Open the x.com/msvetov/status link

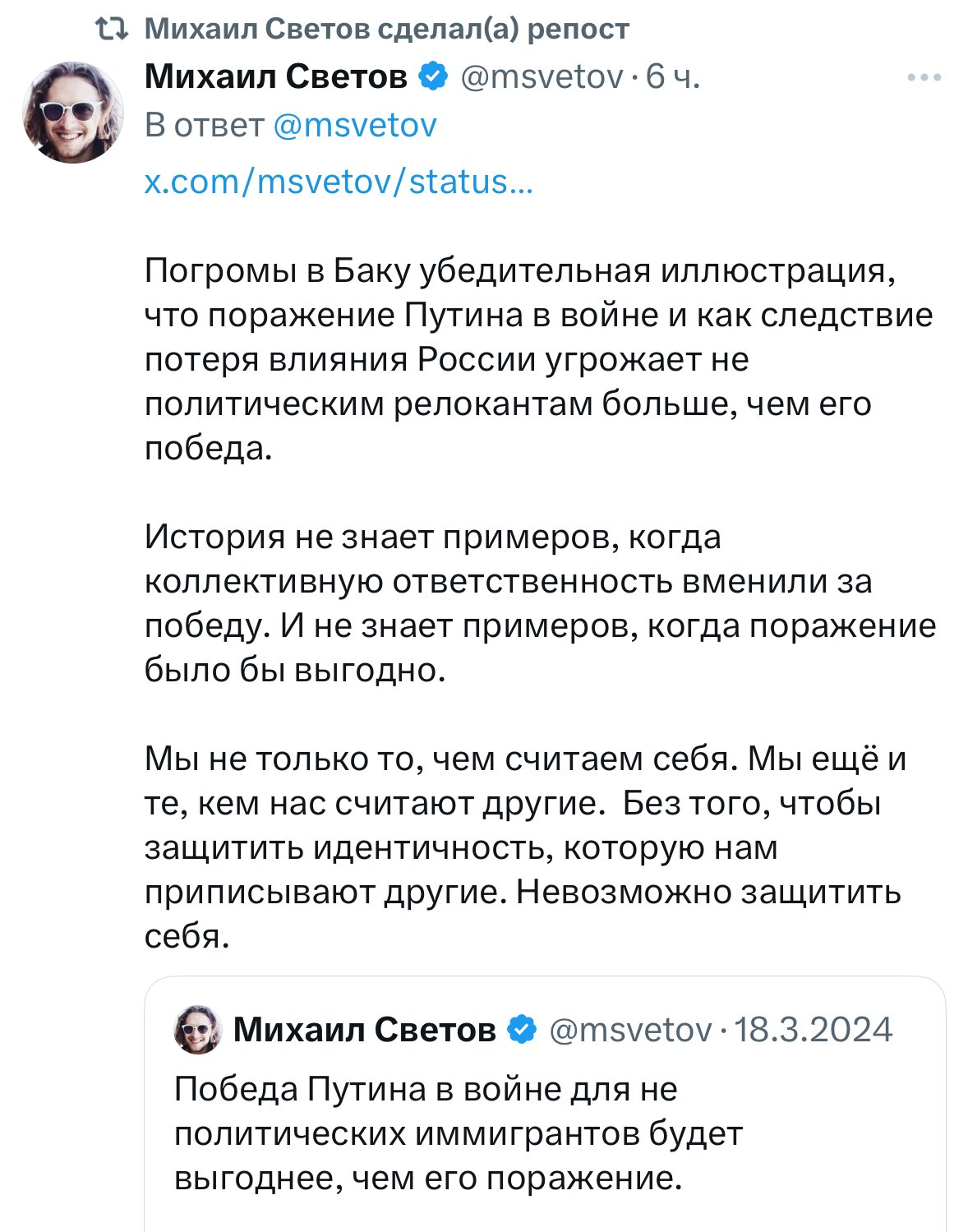point(339,182)
